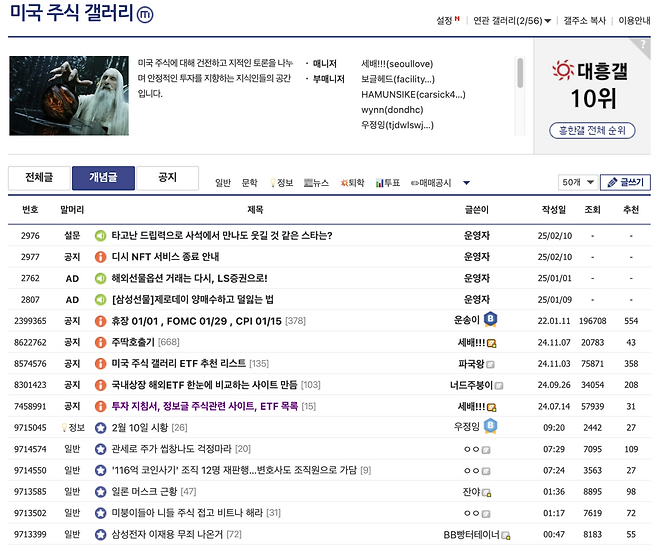Image resolution: width=658 pixels, height=545 pixels.
Task: Switch to the 전체글 tab
Action: [x=39, y=178]
